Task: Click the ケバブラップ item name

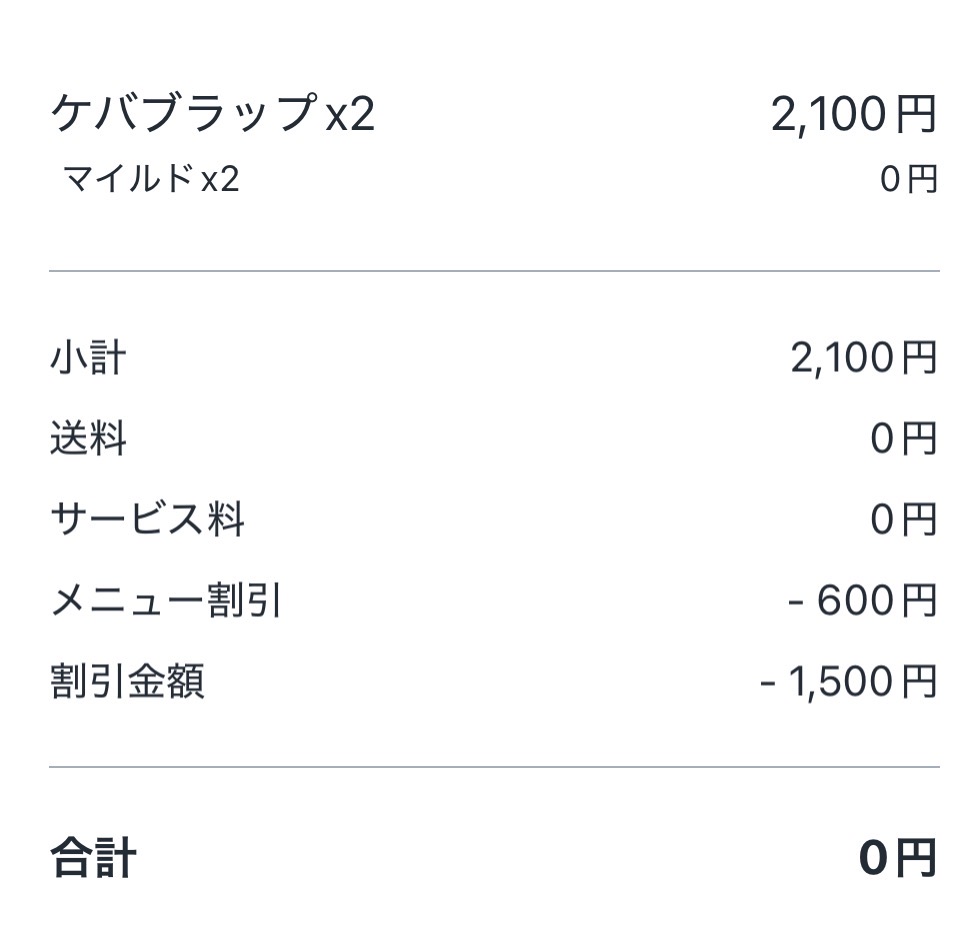Action: (184, 115)
